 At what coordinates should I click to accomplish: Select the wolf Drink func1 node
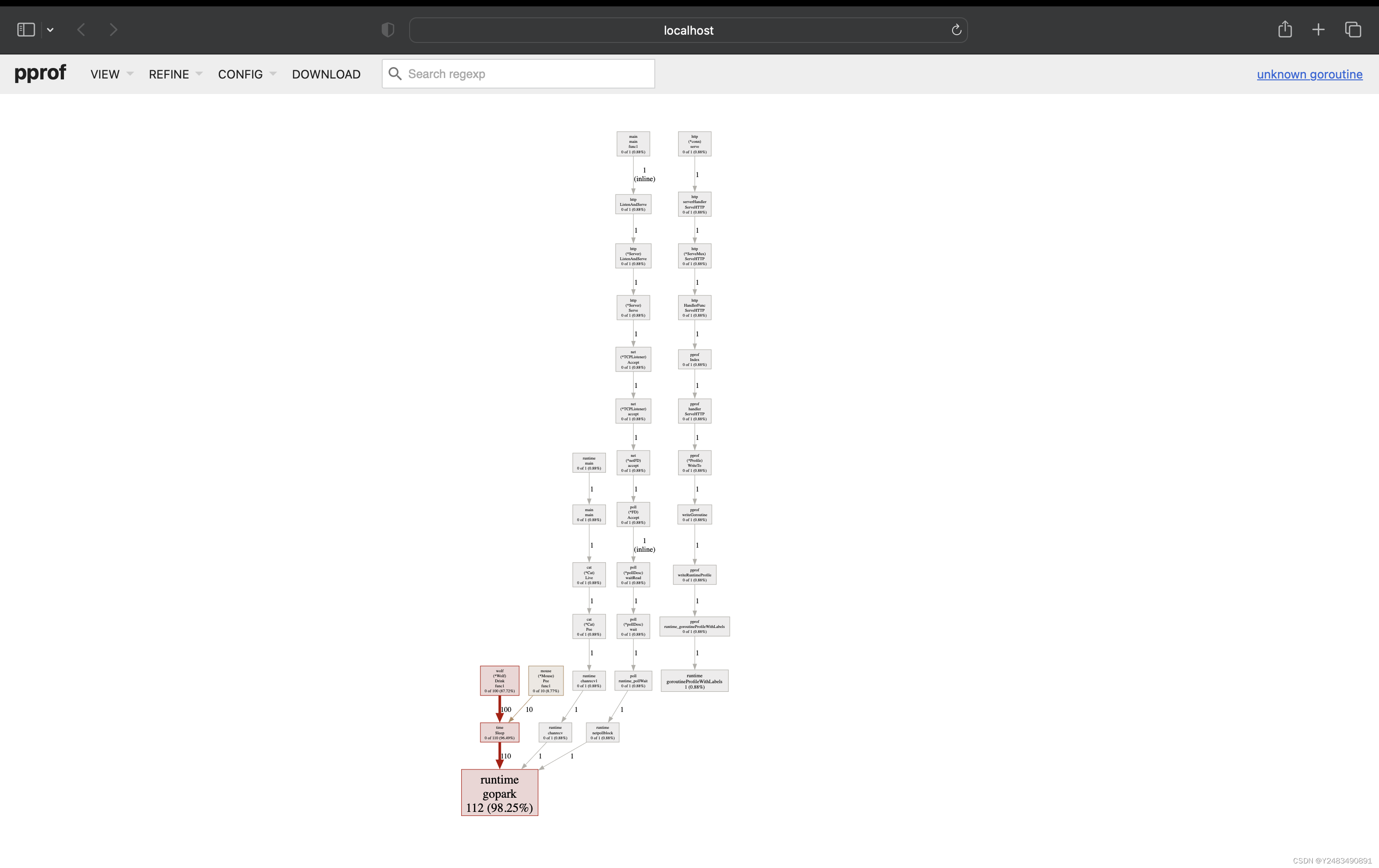(500, 680)
